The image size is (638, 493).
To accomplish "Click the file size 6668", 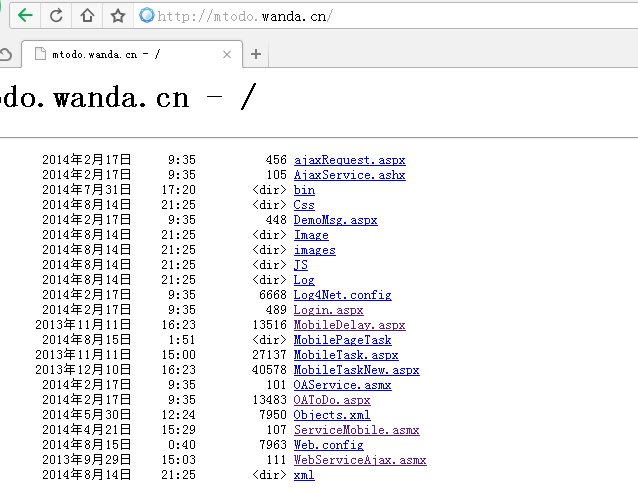I will 273,294.
